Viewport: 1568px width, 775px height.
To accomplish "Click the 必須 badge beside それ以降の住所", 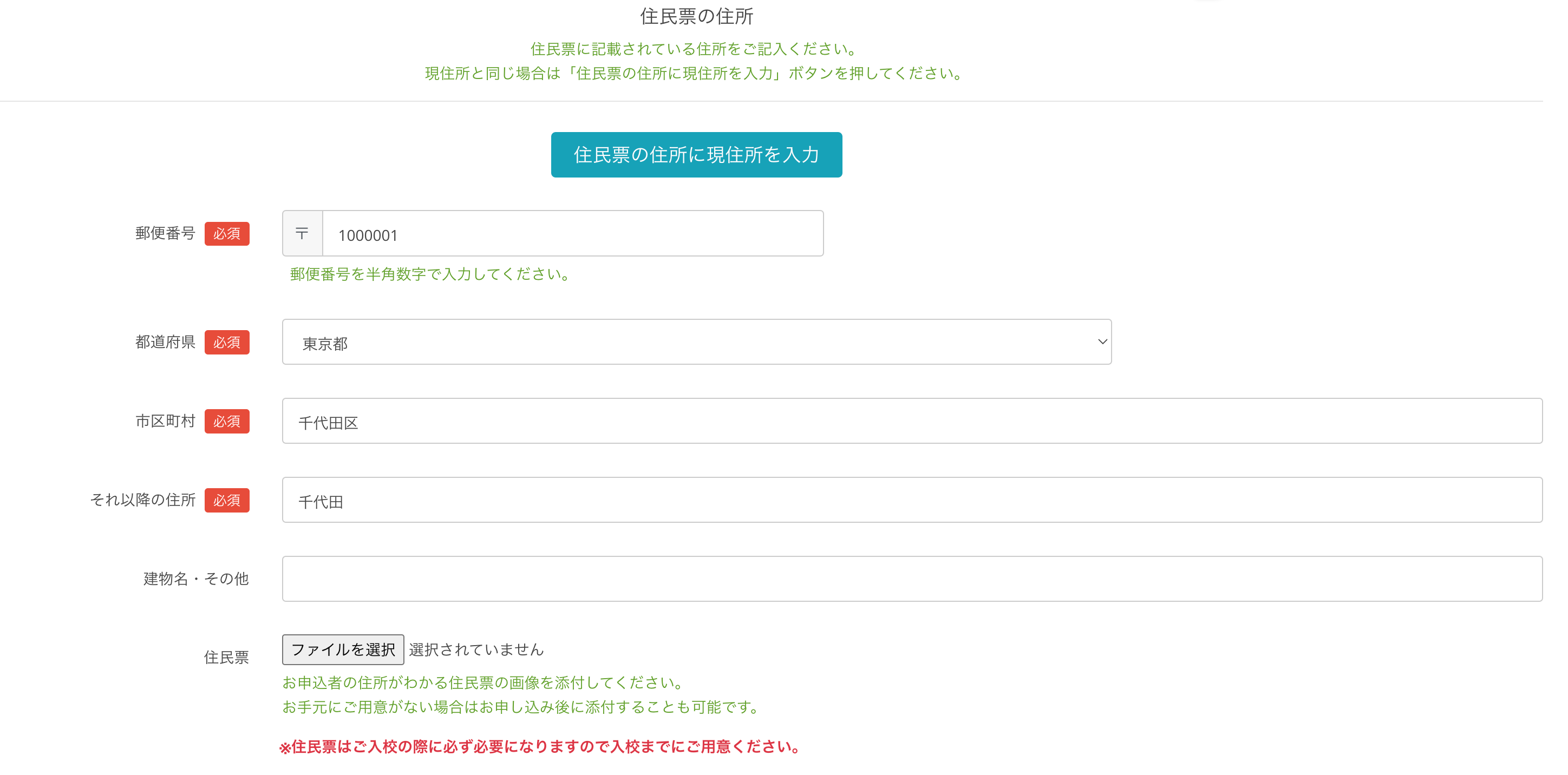I will click(226, 501).
